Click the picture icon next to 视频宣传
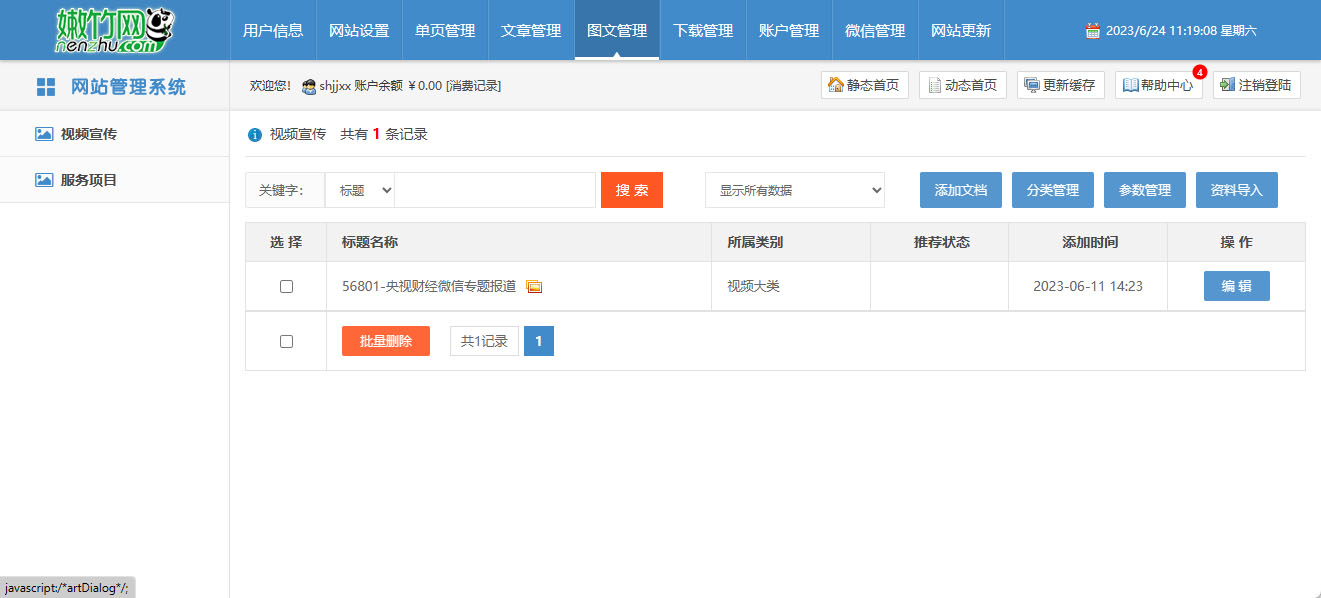 (x=44, y=134)
